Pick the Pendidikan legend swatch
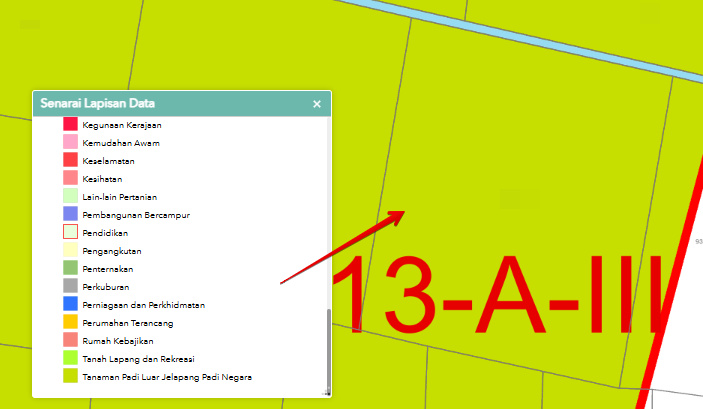The height and width of the screenshot is (409, 703). click(70, 232)
